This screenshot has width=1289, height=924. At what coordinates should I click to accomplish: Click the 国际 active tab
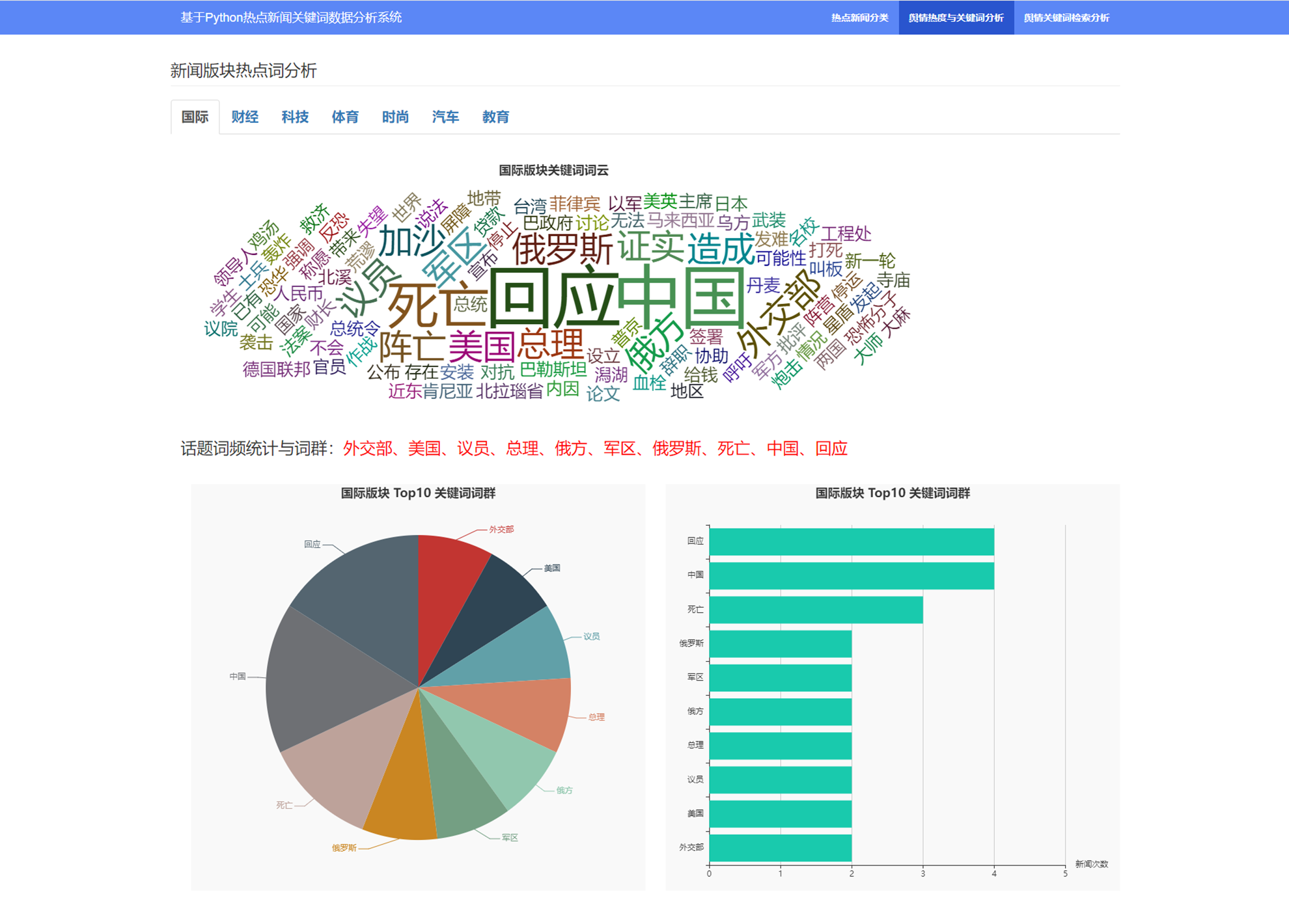195,117
